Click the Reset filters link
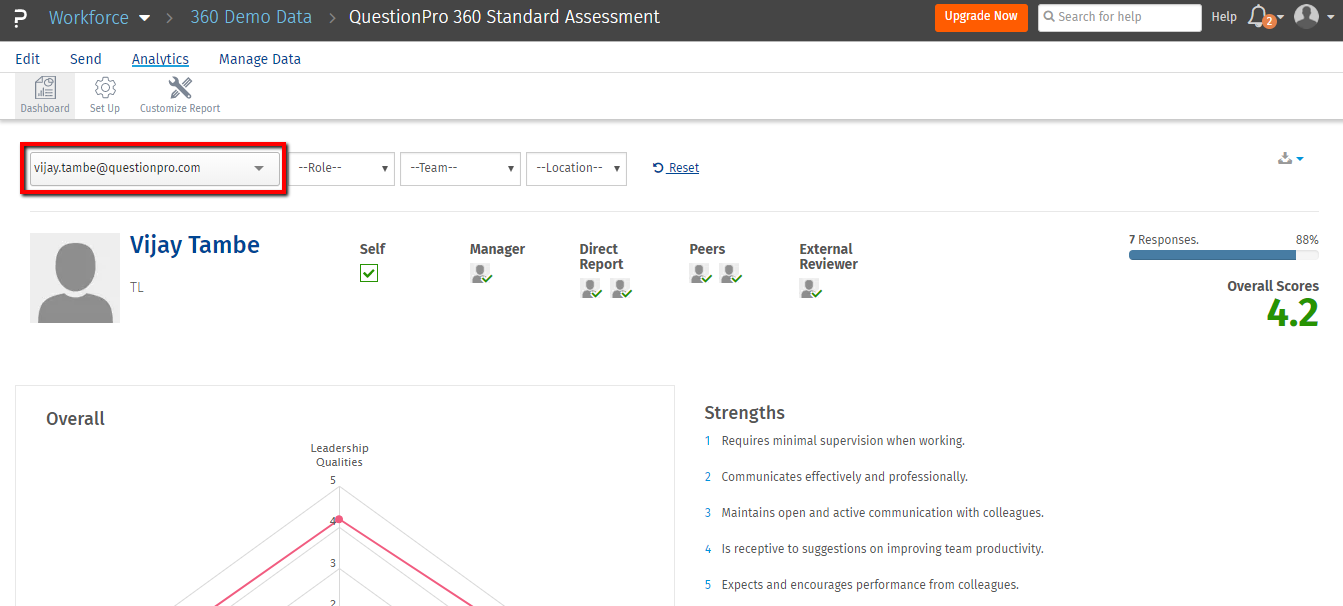The image size is (1343, 606). (677, 168)
